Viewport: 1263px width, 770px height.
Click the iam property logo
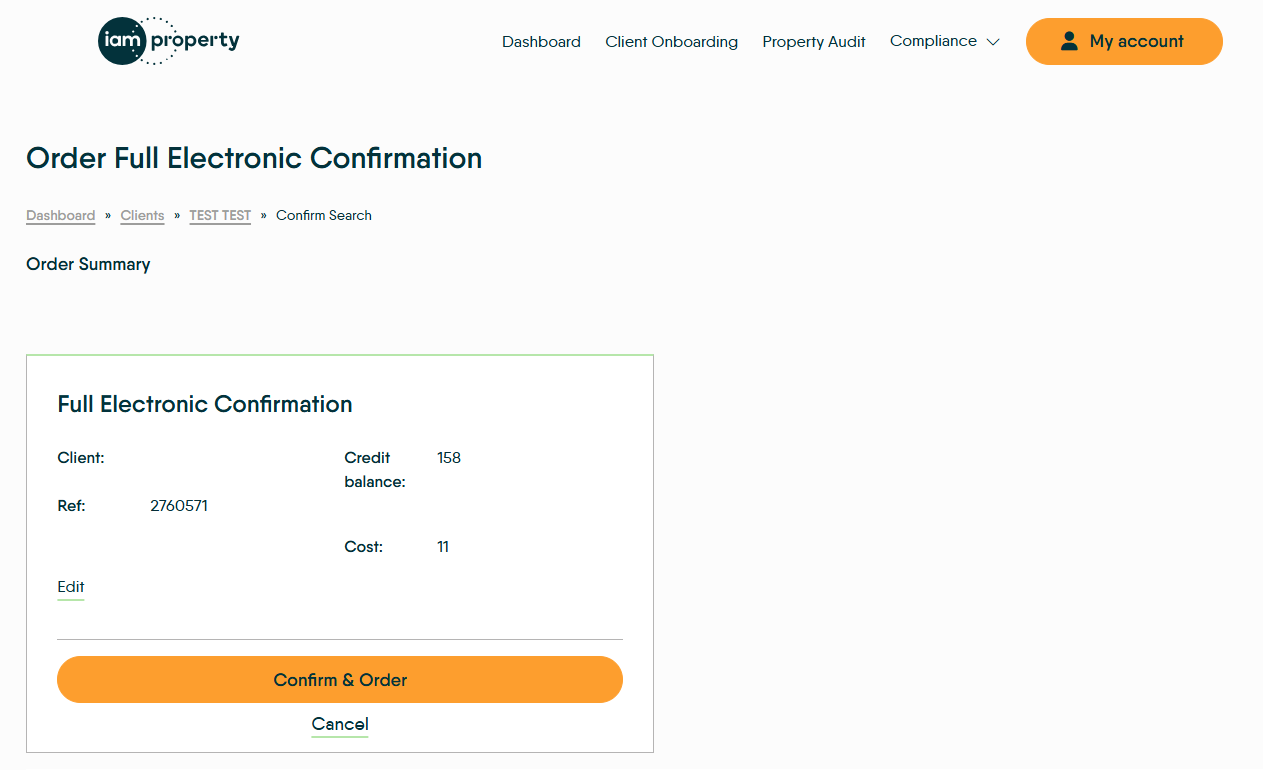point(168,41)
